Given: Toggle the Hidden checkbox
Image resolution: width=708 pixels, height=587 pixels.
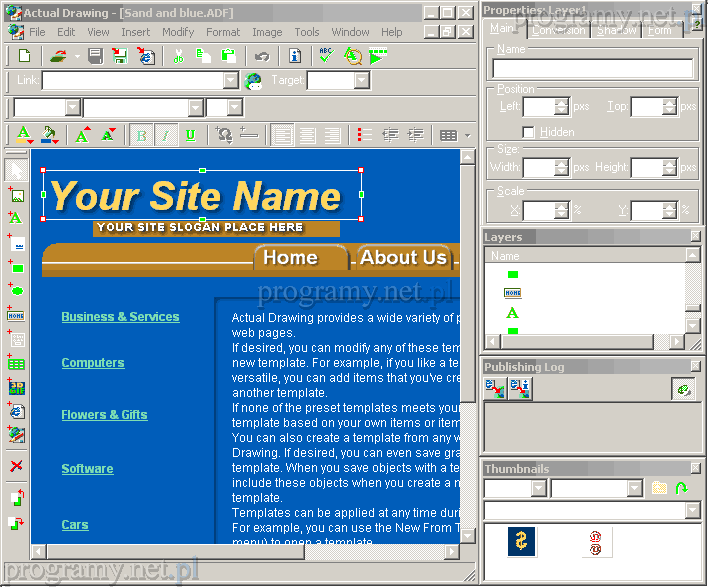Looking at the screenshot, I should coord(528,132).
